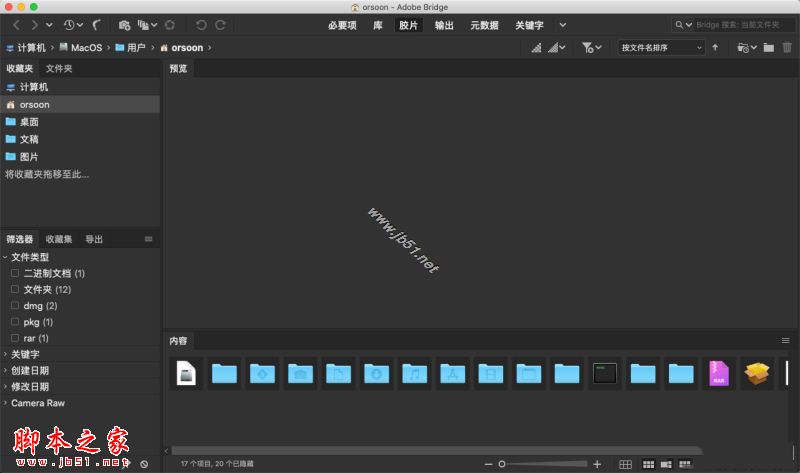Check the rar filter checkbox

click(x=15, y=338)
